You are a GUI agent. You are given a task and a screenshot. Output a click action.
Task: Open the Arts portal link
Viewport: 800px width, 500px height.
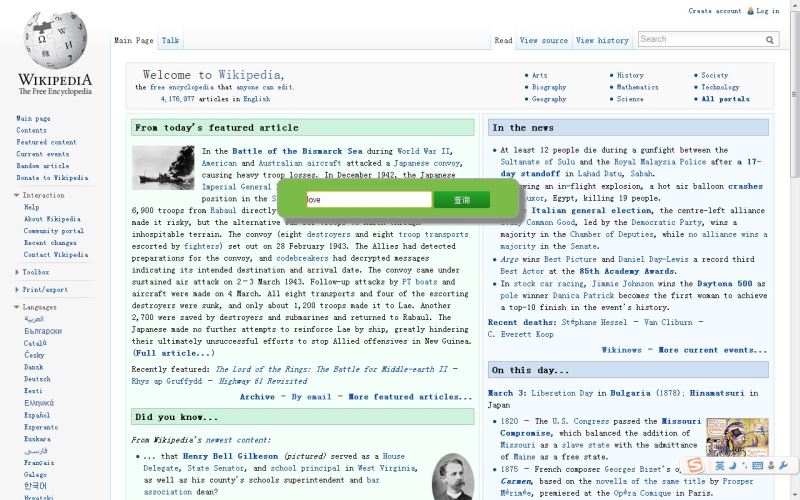(539, 75)
